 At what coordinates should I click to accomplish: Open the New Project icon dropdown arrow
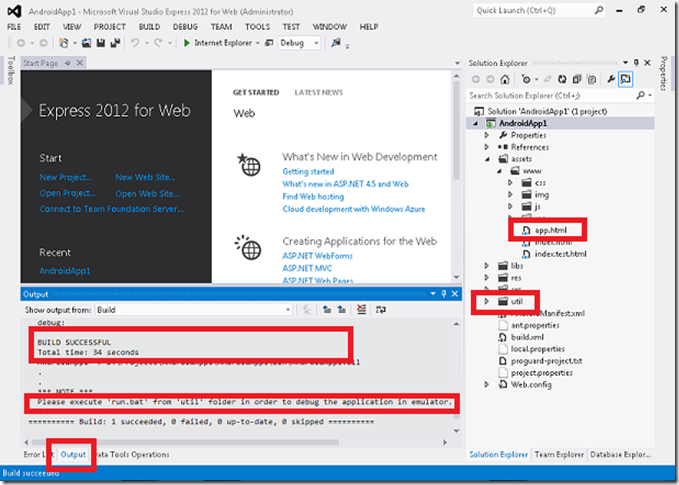pos(74,43)
